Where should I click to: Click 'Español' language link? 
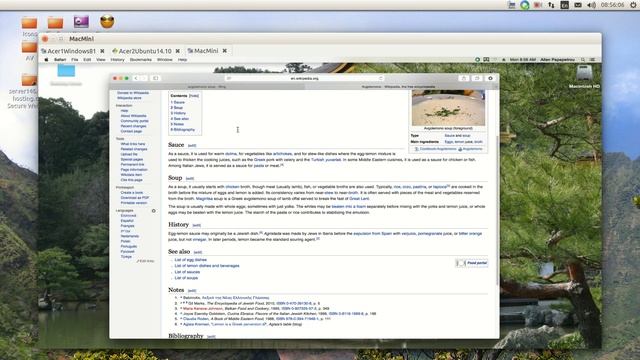(x=127, y=221)
